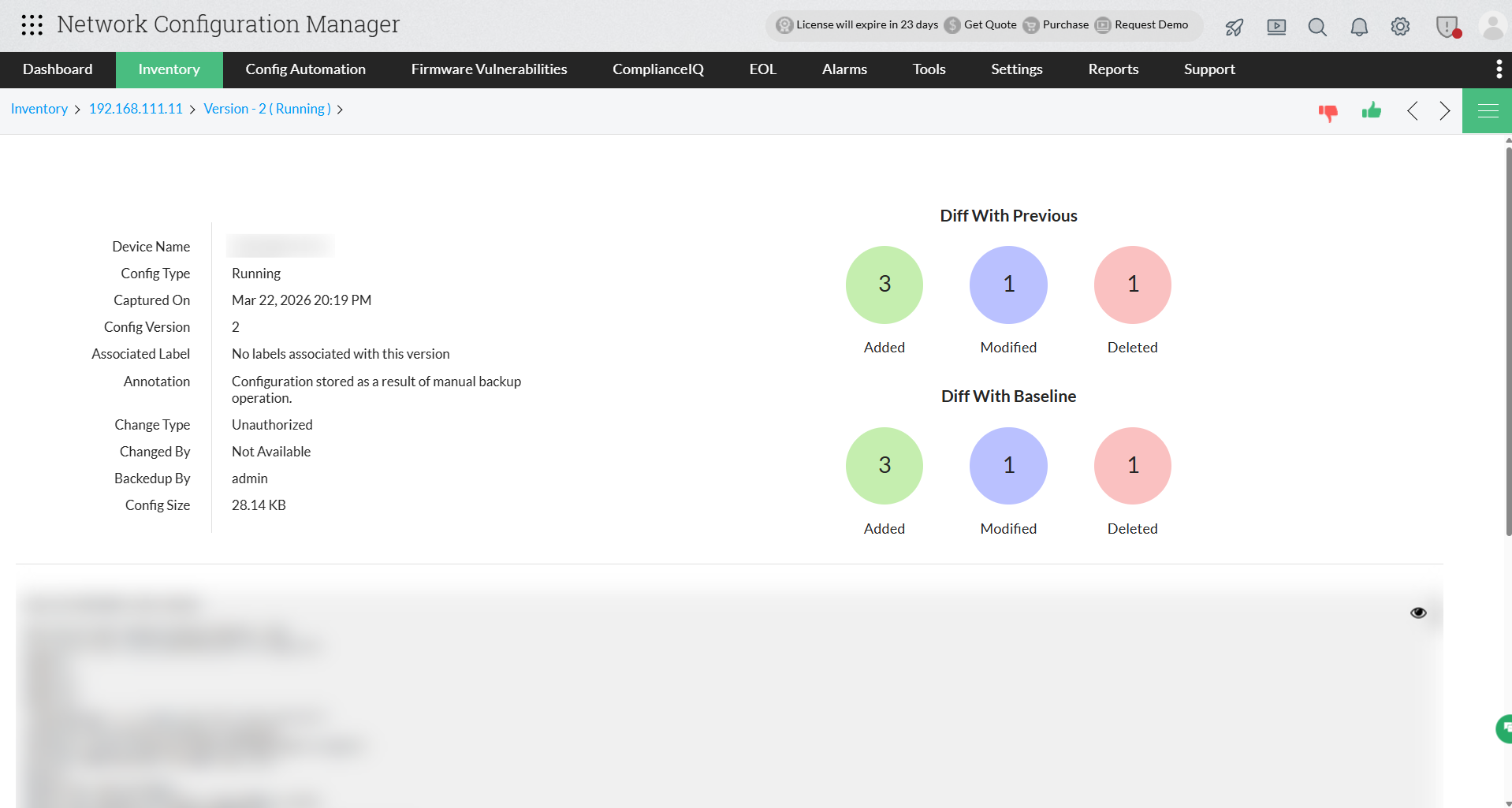Open the three-dot more options menu
This screenshot has width=1512, height=808.
[x=1499, y=69]
